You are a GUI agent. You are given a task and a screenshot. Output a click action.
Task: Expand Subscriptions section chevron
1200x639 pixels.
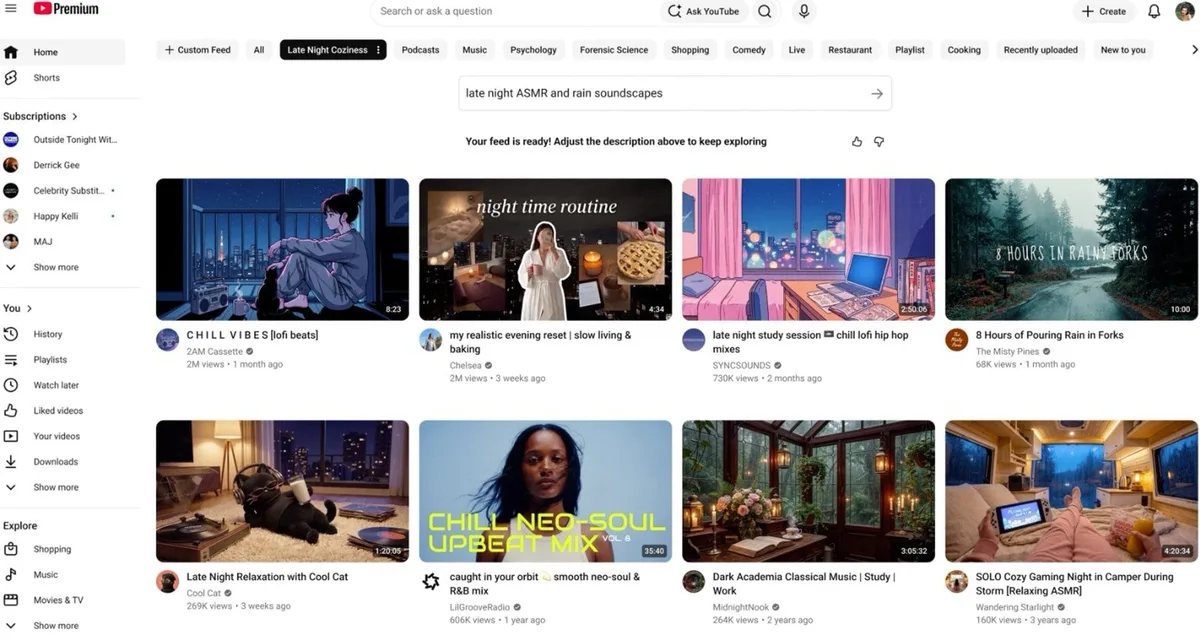pyautogui.click(x=75, y=116)
